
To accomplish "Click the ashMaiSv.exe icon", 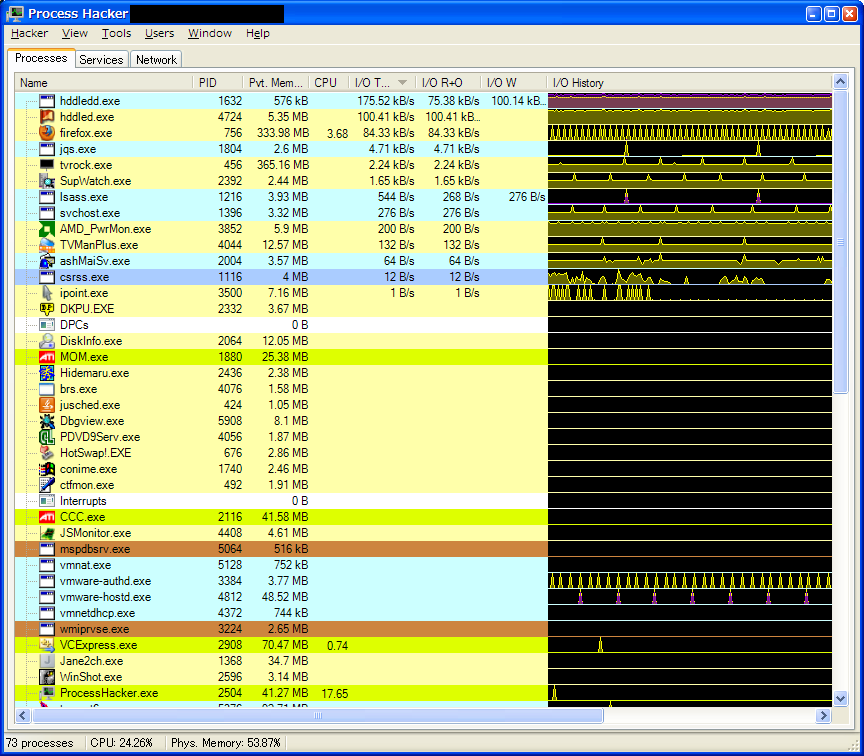I will point(47,261).
